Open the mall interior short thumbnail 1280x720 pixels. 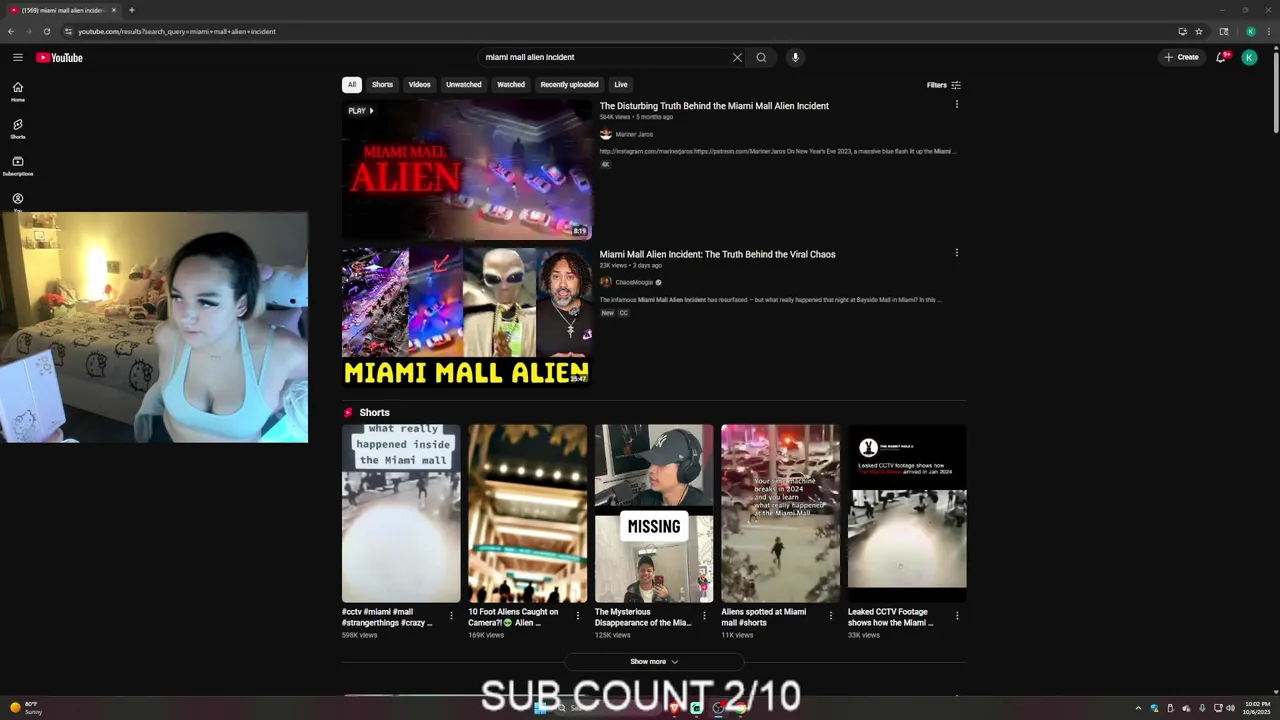pos(527,513)
